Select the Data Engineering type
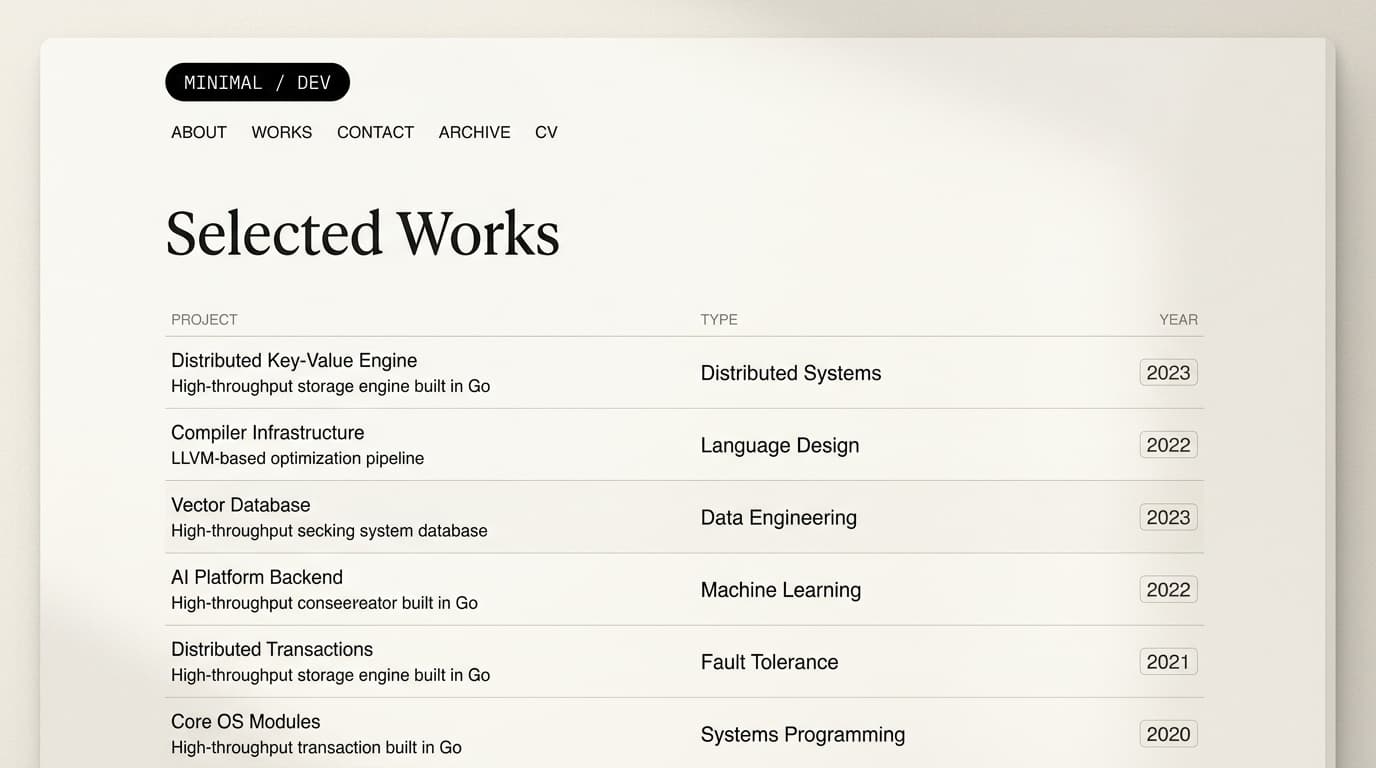The width and height of the screenshot is (1376, 768). pyautogui.click(x=779, y=517)
